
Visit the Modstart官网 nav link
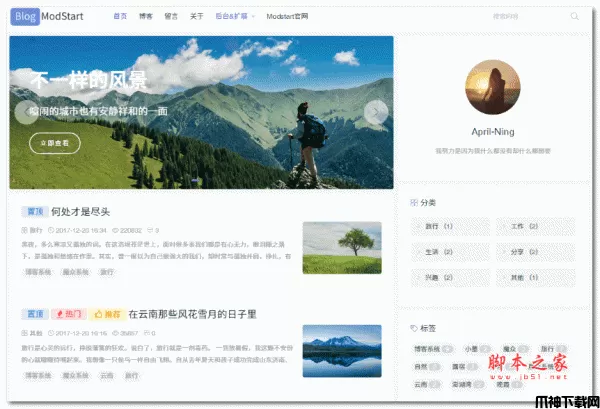(x=287, y=16)
